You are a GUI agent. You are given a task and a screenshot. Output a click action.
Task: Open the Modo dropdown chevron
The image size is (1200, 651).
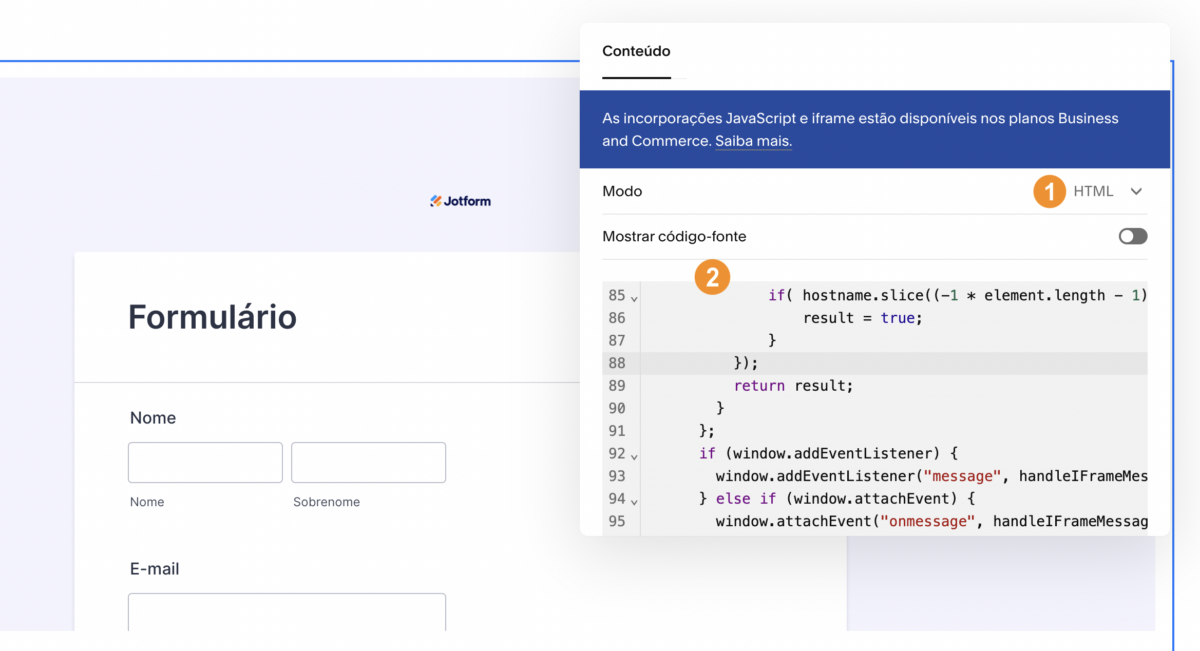pos(1136,192)
